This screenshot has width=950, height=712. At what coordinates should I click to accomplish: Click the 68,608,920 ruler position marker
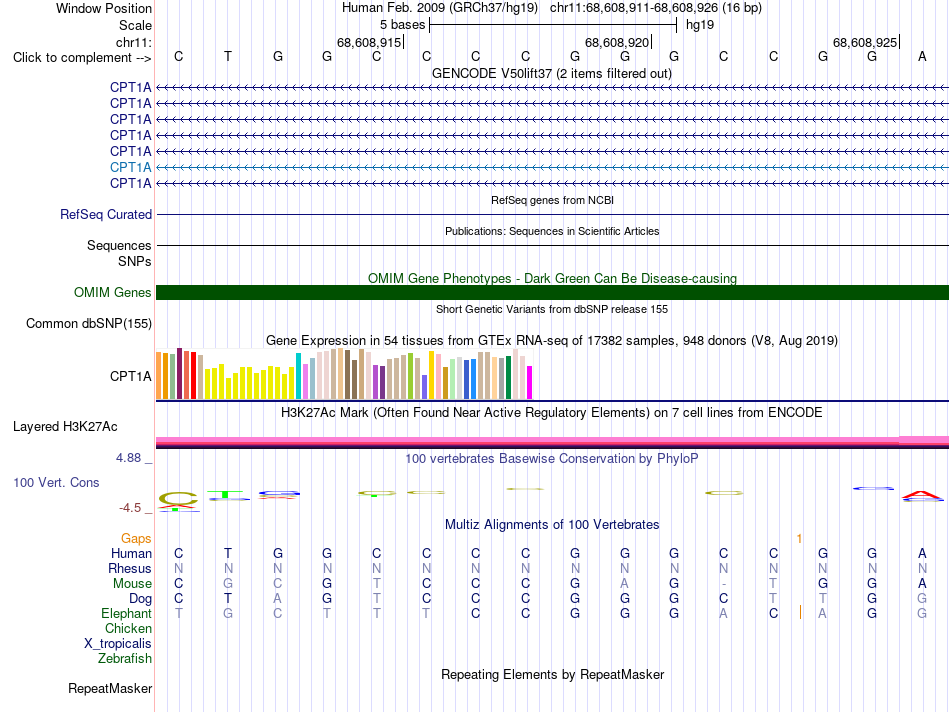618,42
